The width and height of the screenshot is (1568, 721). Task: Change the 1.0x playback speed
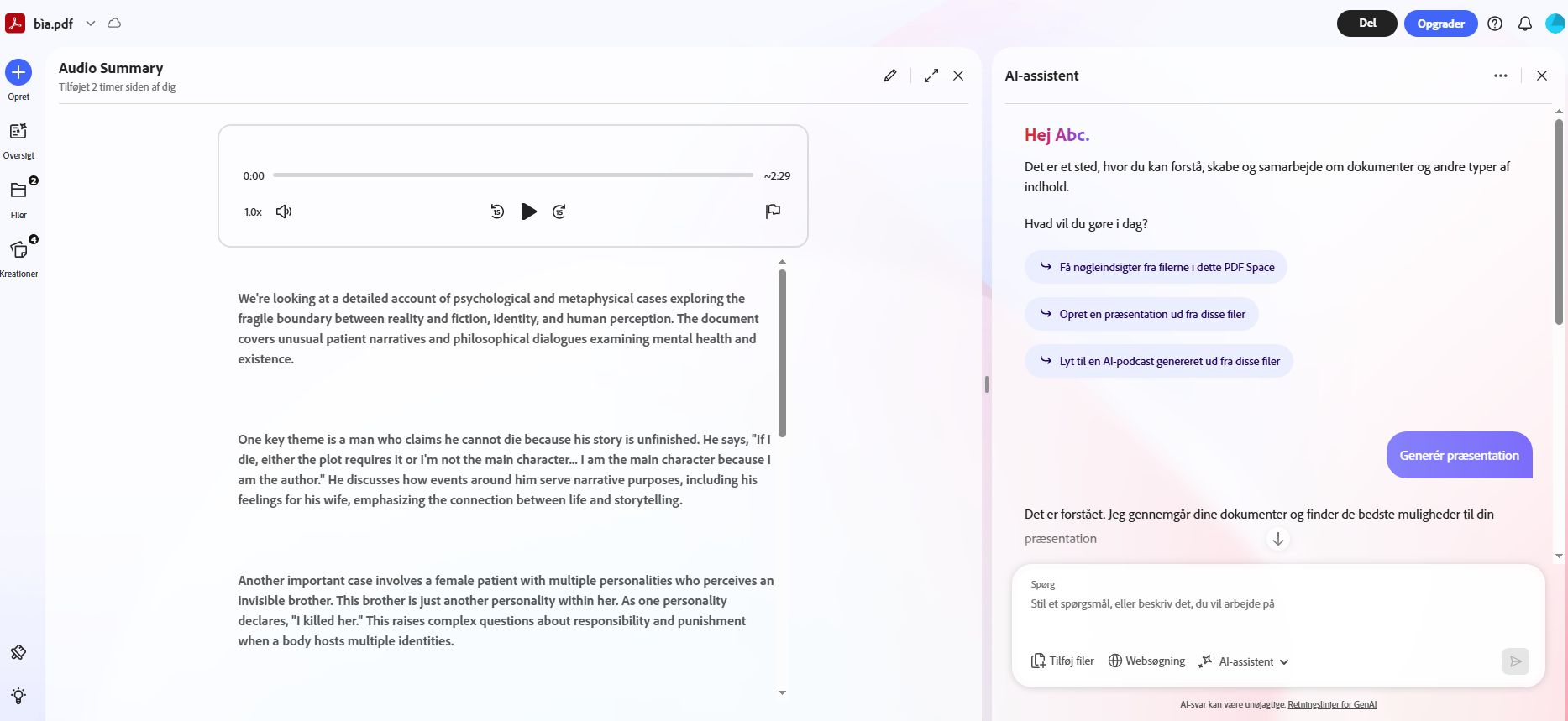253,212
